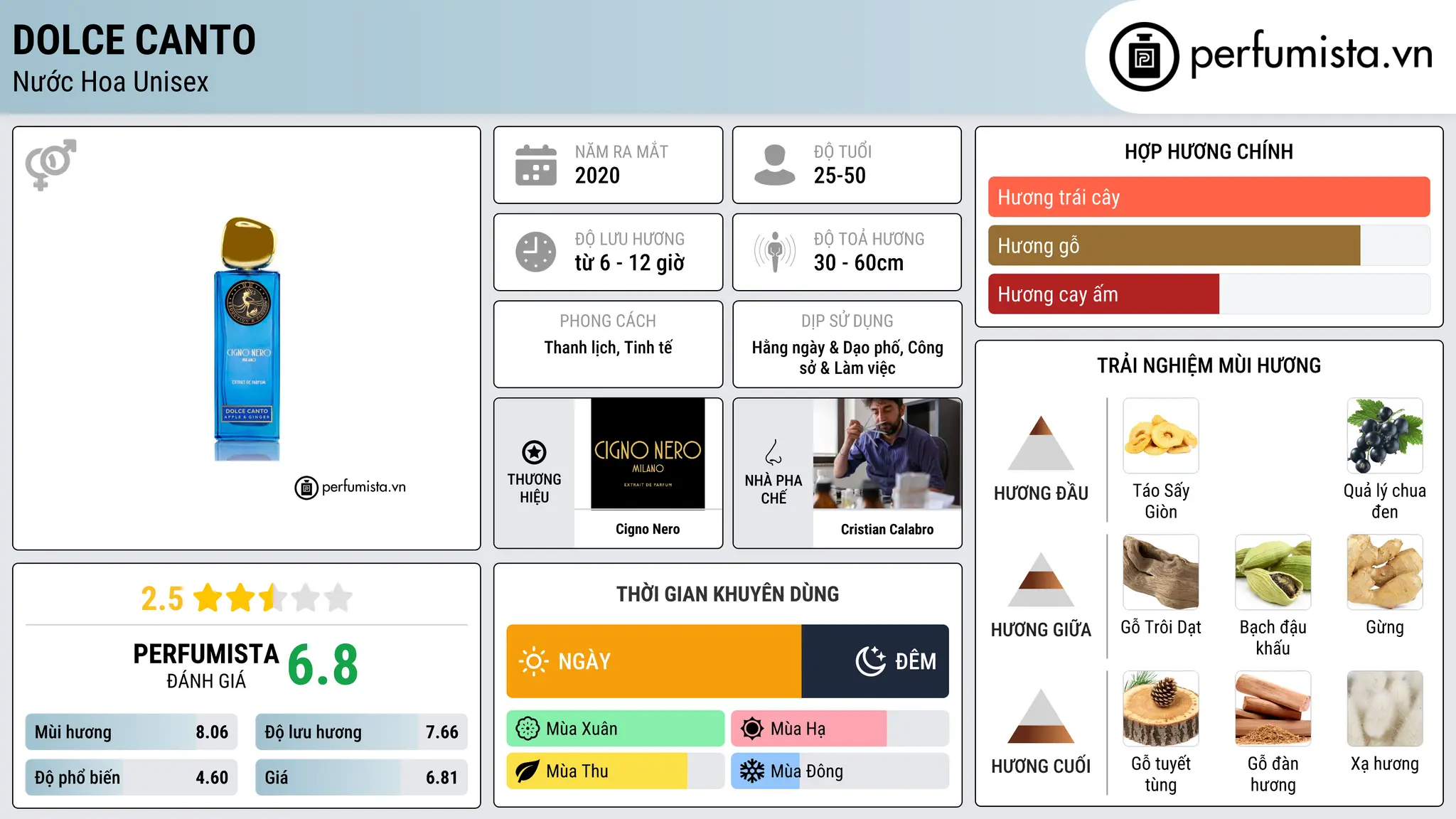The image size is (1456, 819).
Task: Click the DOLCE CANTO title
Action: pyautogui.click(x=134, y=40)
